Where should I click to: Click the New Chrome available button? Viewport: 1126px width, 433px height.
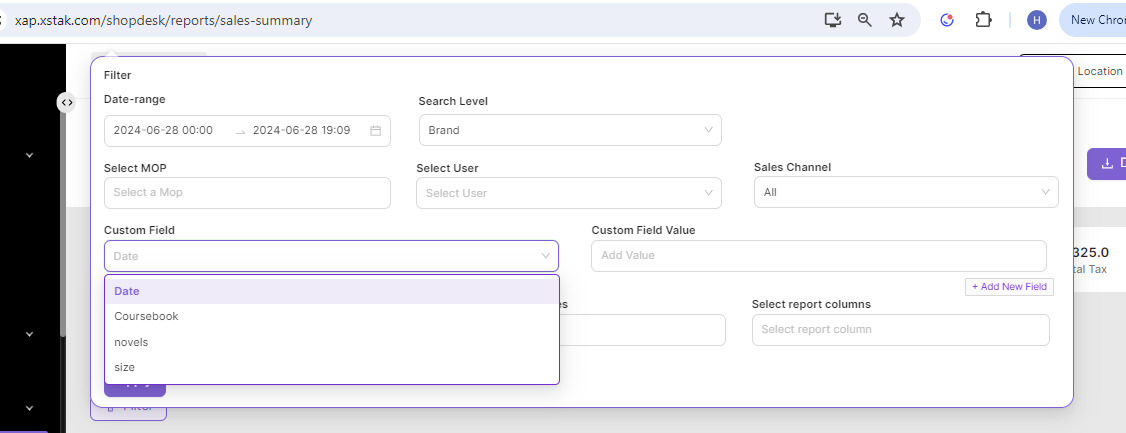coord(1095,20)
